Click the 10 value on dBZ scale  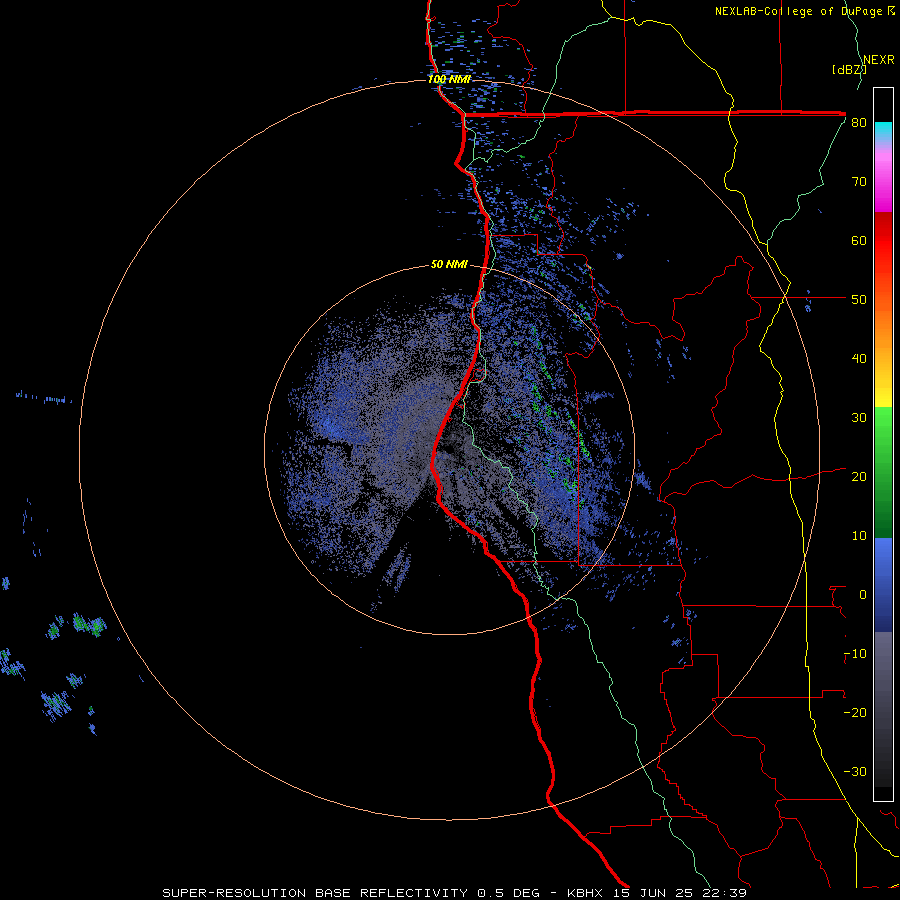click(x=859, y=536)
